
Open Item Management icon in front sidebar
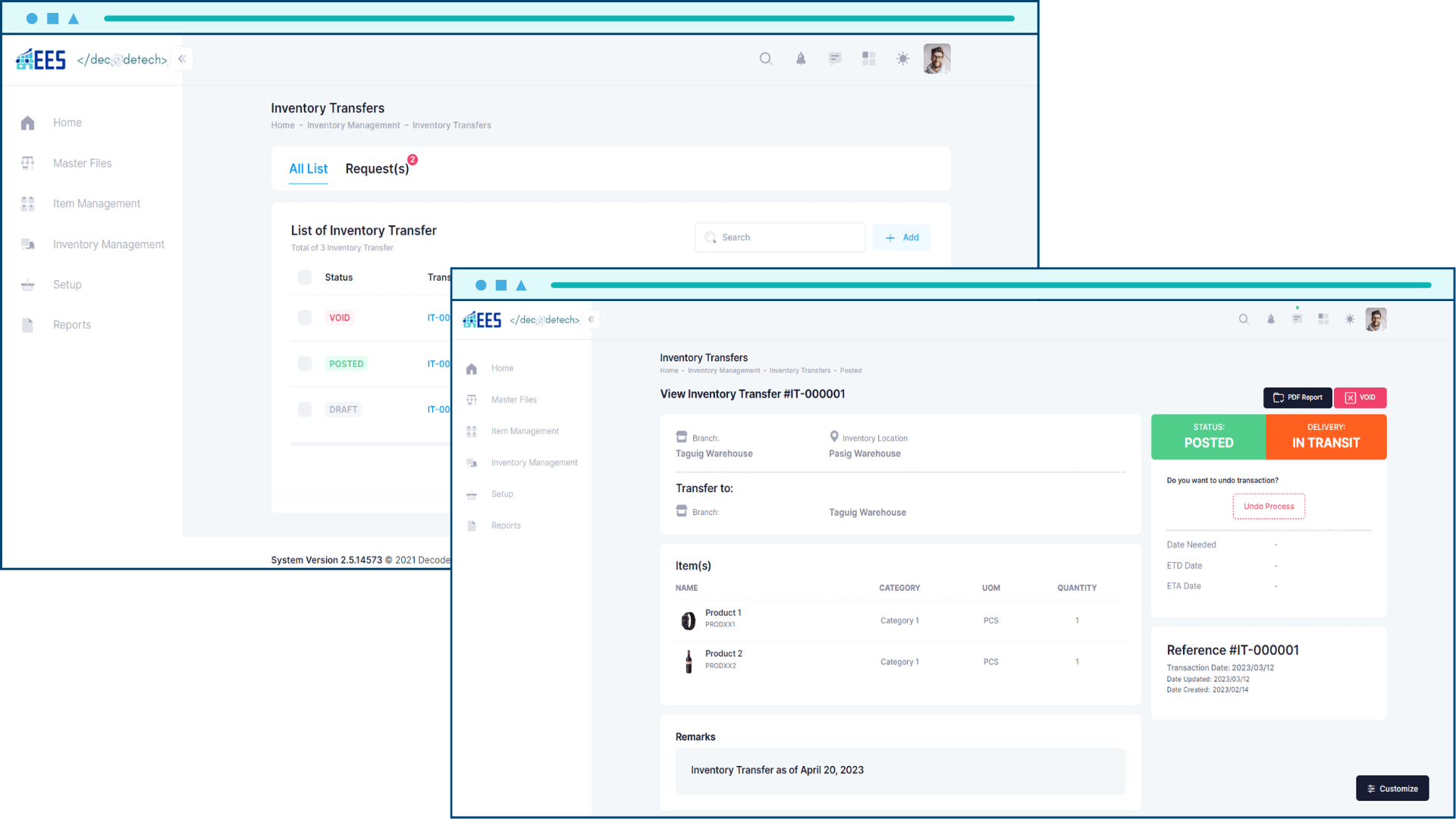tap(472, 431)
